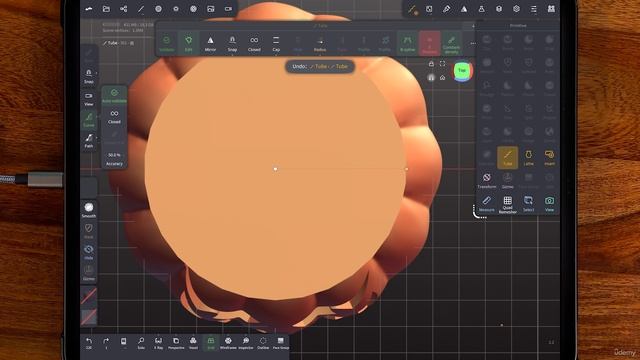This screenshot has height=360, width=640.
Task: Open the Layers cube menu
Action: 499,9
